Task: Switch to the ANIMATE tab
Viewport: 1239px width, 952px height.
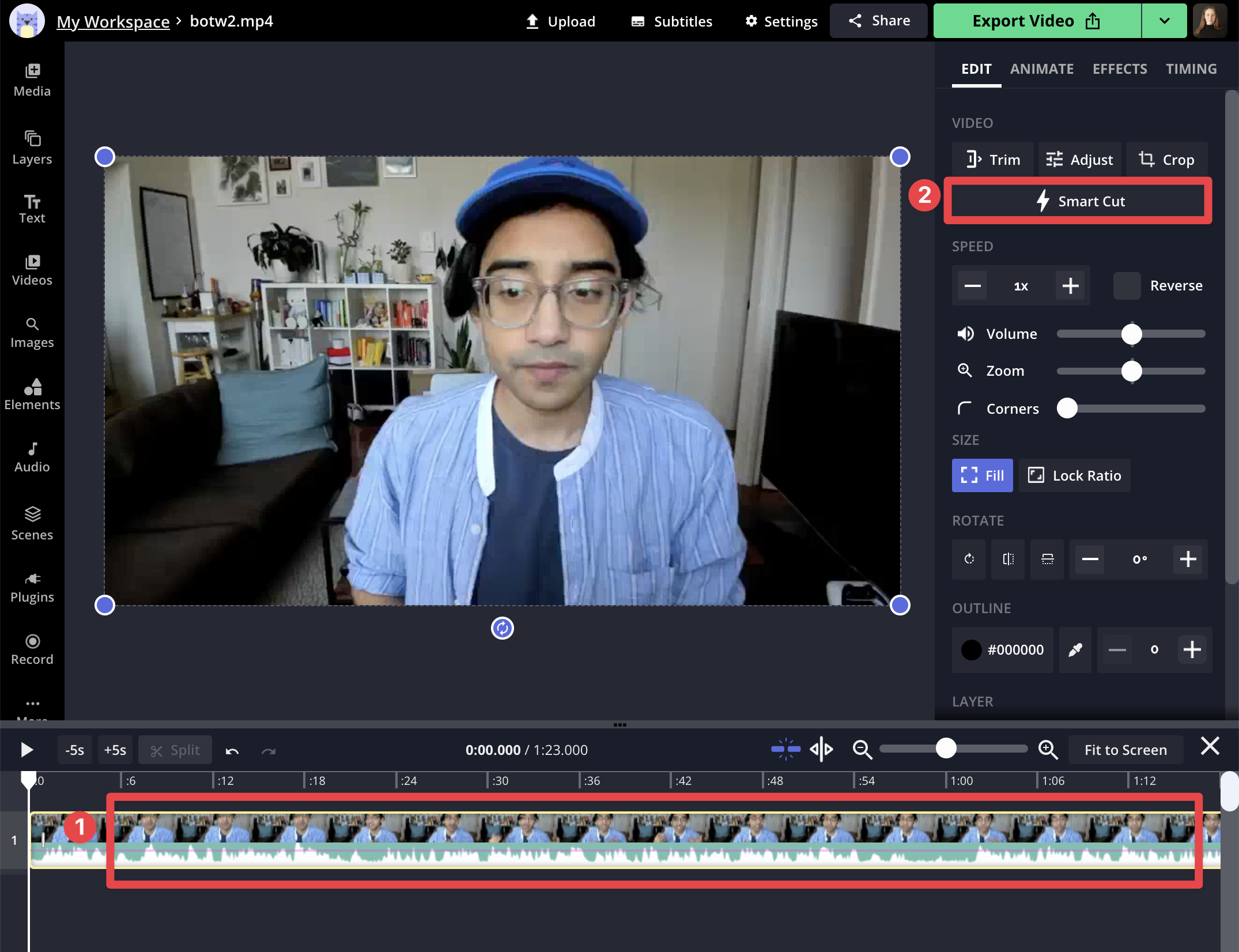Action: pos(1041,69)
